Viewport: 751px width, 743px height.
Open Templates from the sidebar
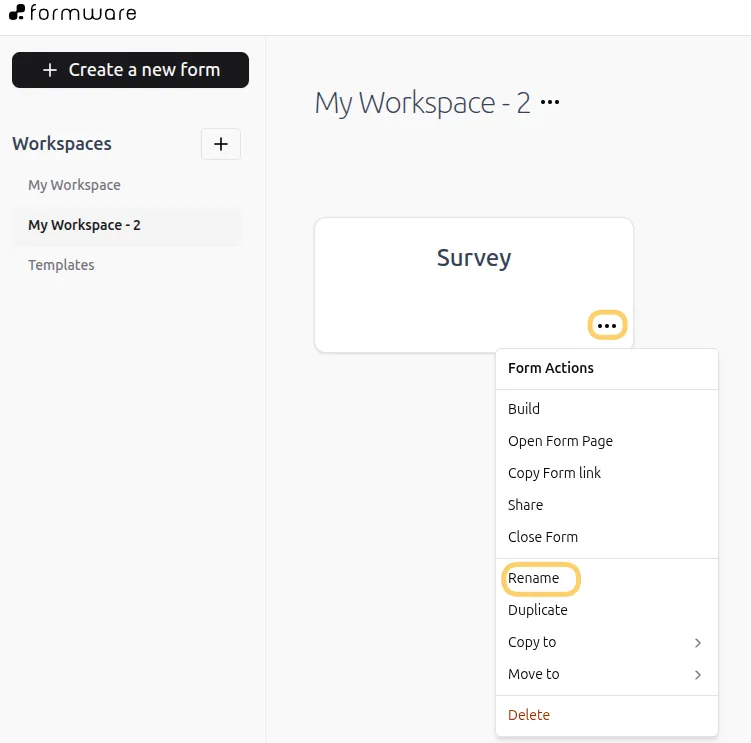click(61, 265)
